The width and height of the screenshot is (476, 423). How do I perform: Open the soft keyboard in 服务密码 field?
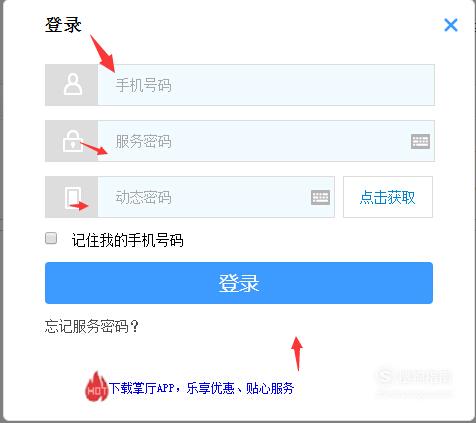(420, 141)
